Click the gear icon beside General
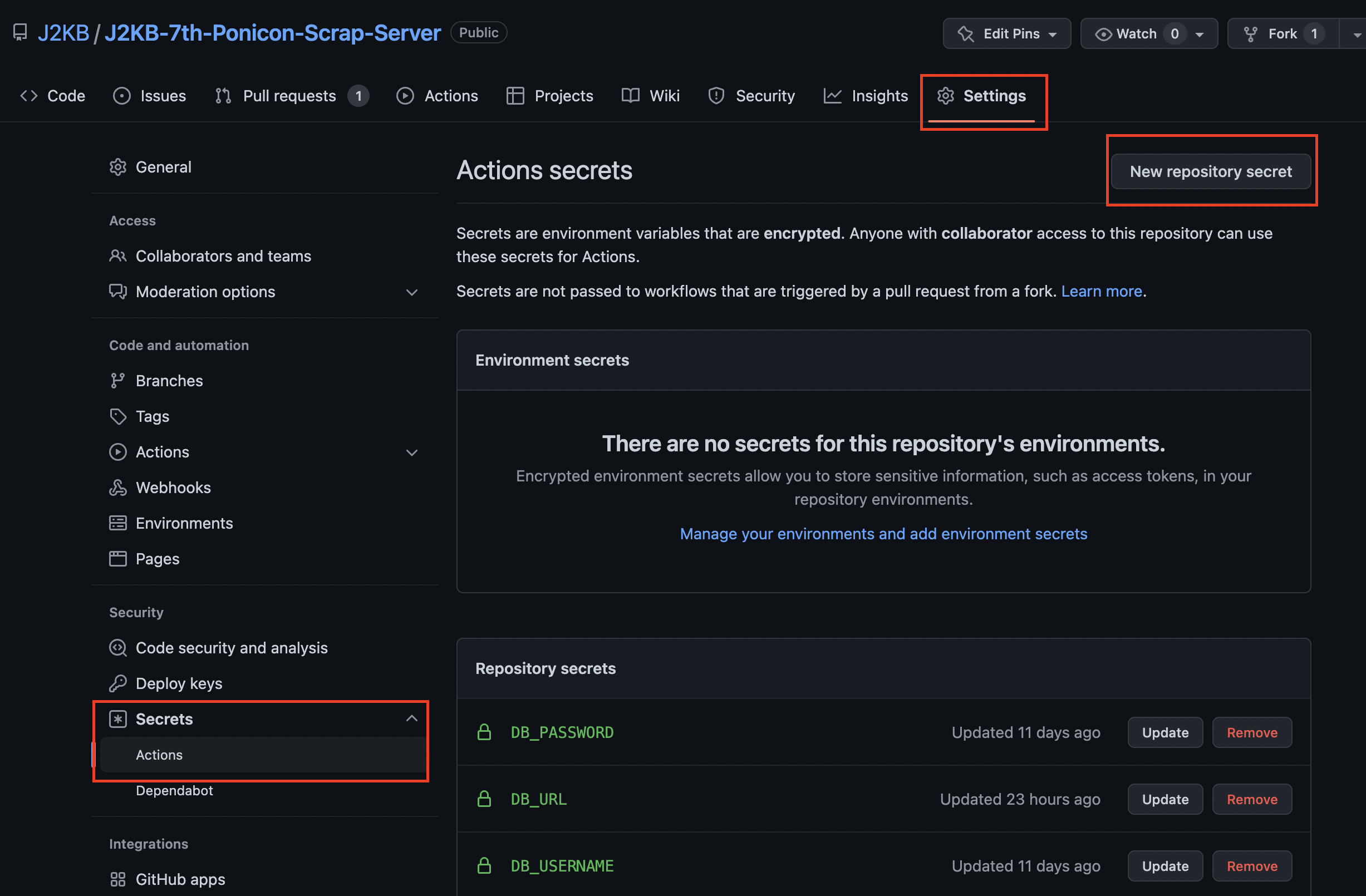The image size is (1366, 896). [117, 167]
